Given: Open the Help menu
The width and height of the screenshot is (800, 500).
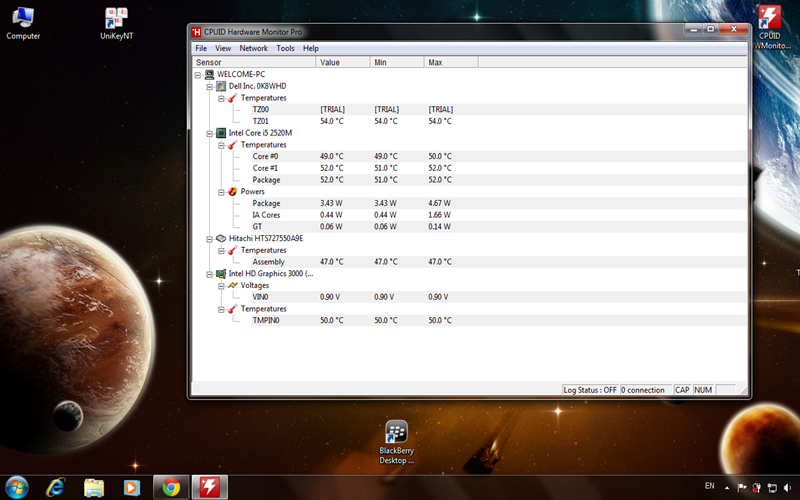Looking at the screenshot, I should (x=311, y=48).
